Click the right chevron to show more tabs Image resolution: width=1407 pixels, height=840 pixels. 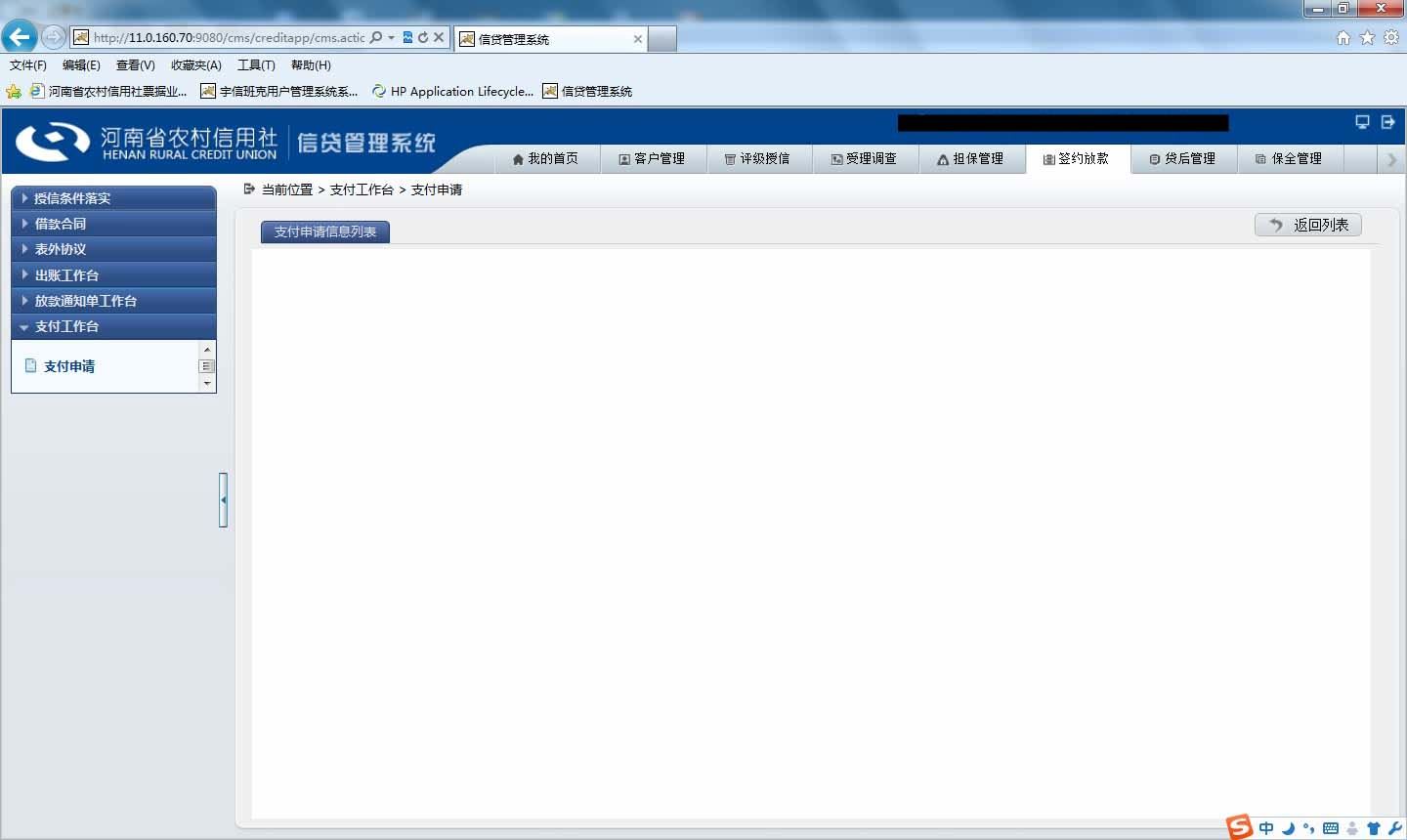pos(1392,159)
